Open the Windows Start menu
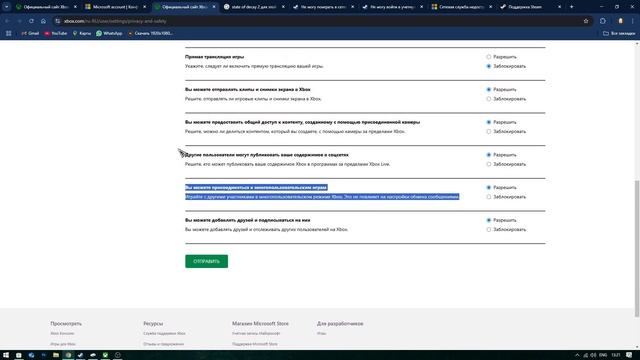Image resolution: width=640 pixels, height=360 pixels. point(6,355)
